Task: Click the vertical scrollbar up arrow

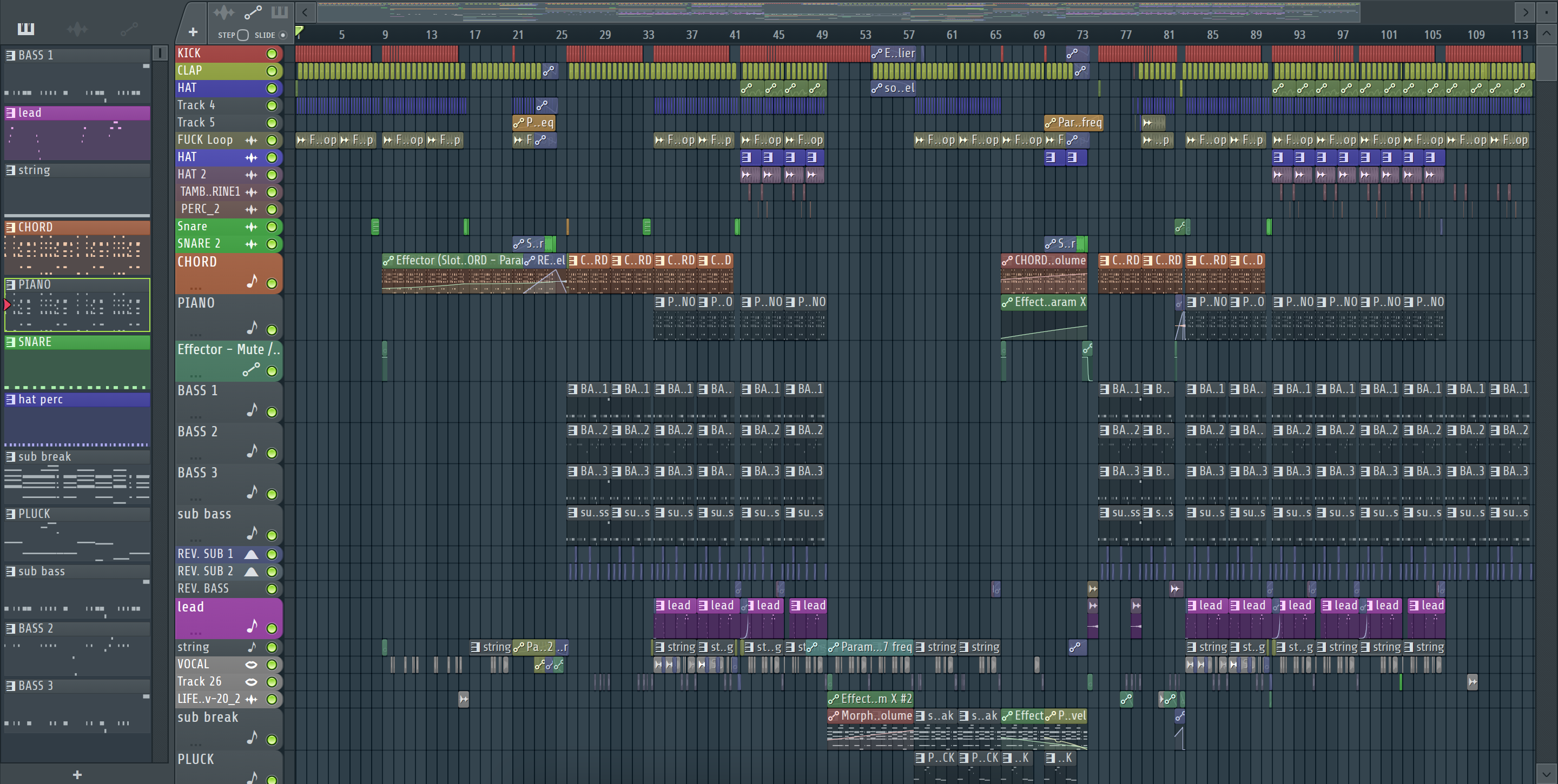Action: [1547, 34]
